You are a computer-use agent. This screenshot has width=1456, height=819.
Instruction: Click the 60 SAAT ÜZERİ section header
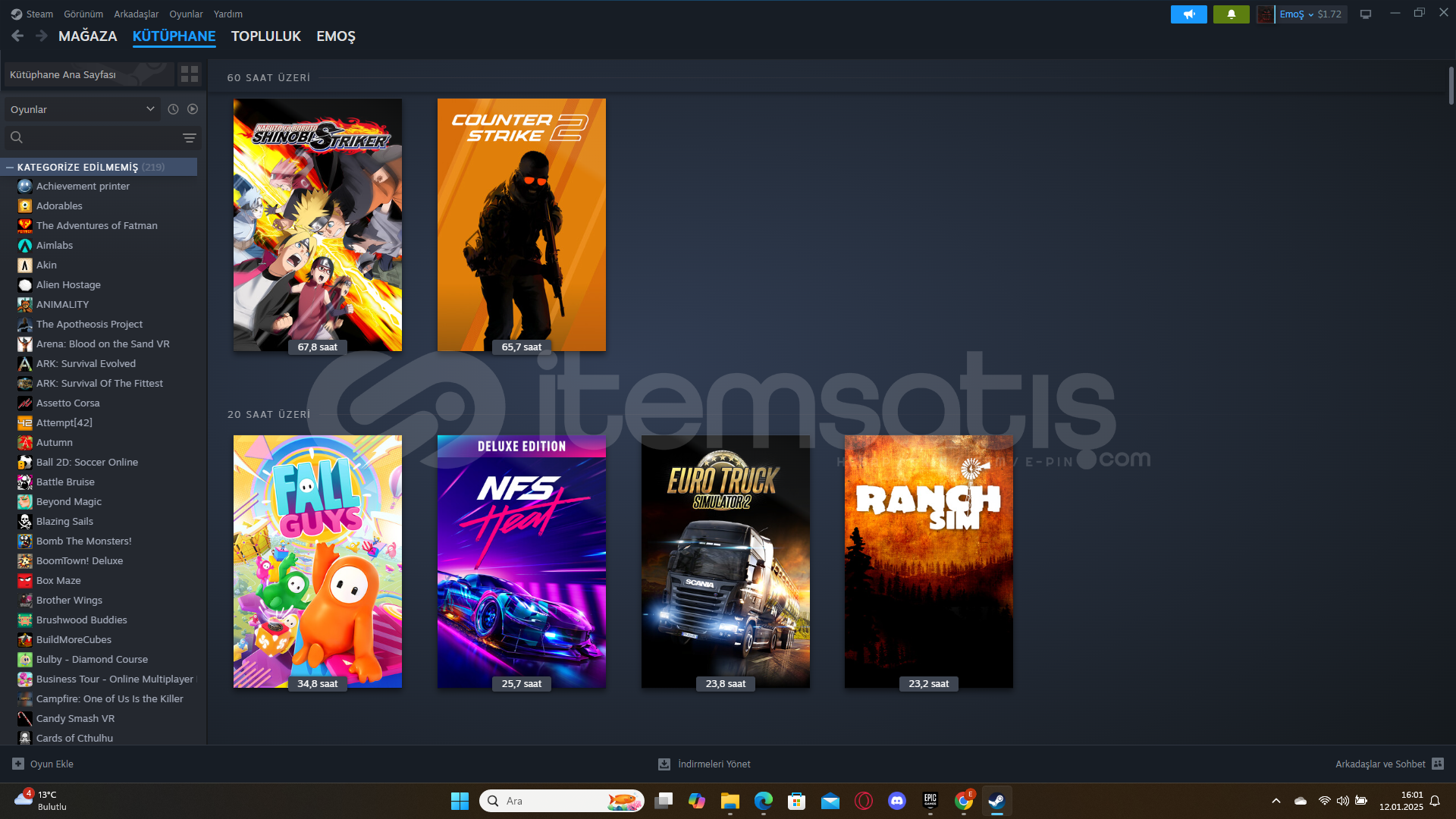(269, 77)
